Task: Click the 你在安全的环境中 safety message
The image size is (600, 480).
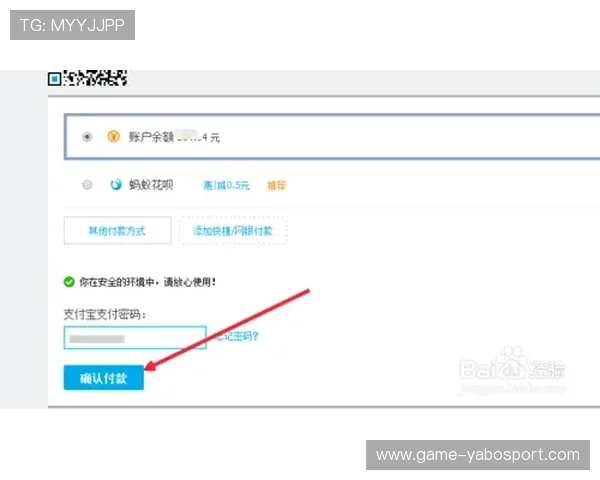Action: (x=148, y=282)
